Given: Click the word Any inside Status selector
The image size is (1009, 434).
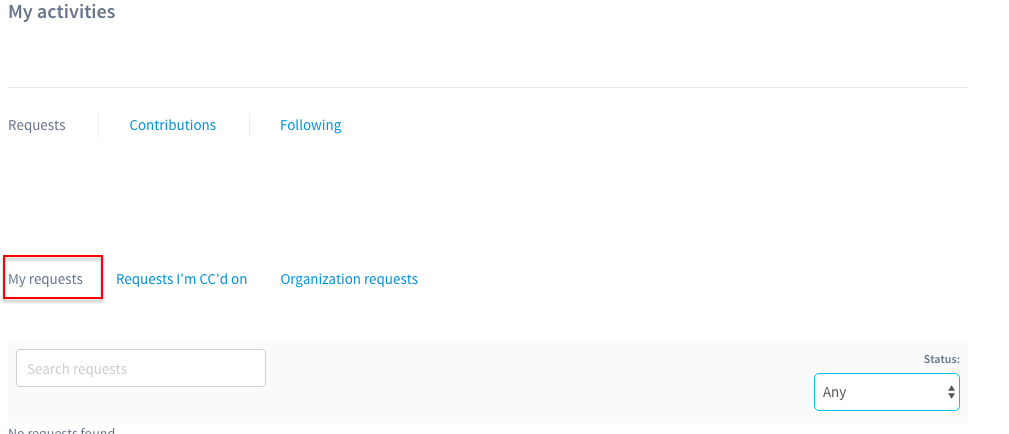Looking at the screenshot, I should 834,392.
